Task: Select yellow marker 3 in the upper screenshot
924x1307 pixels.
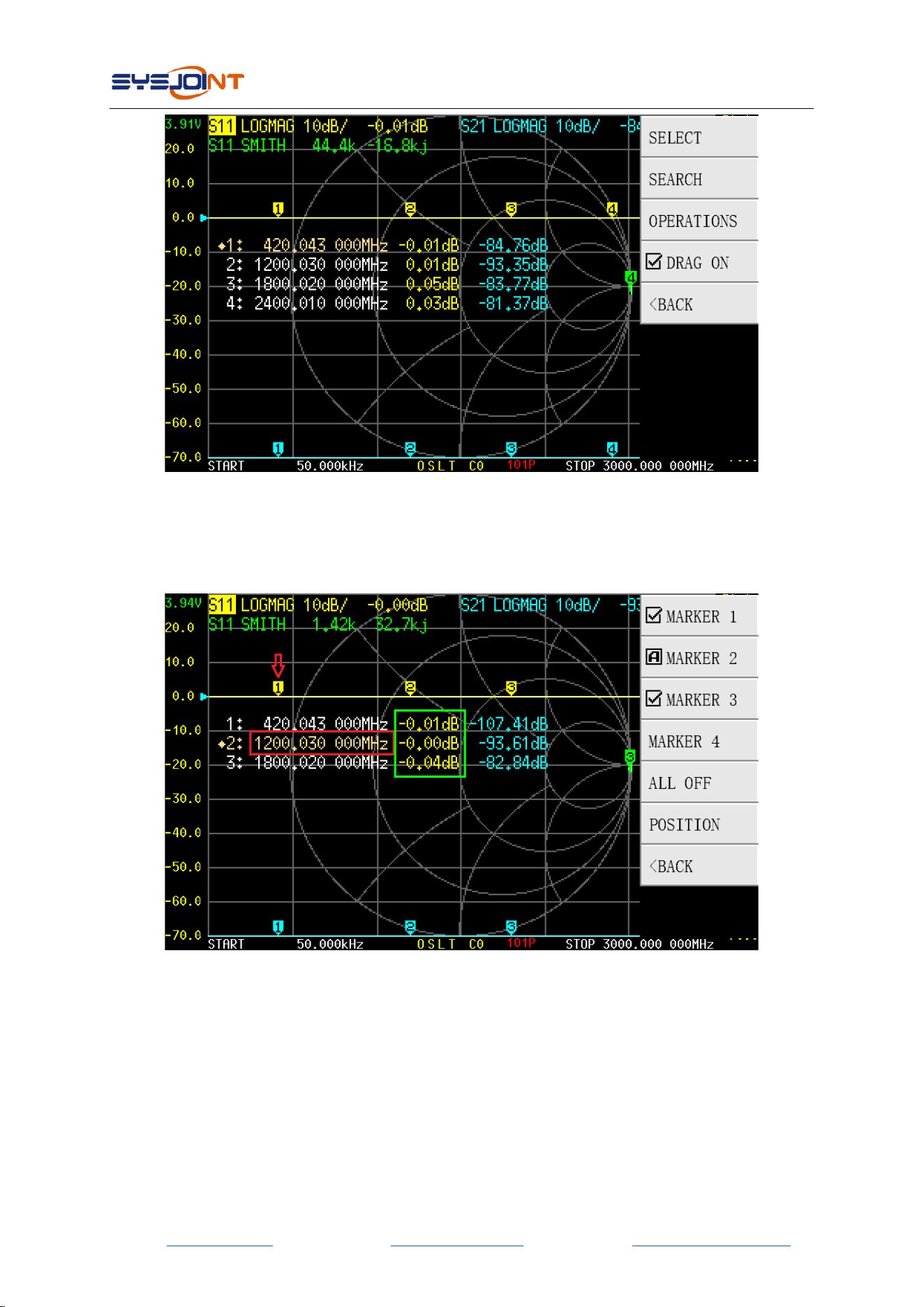Action: (x=512, y=209)
